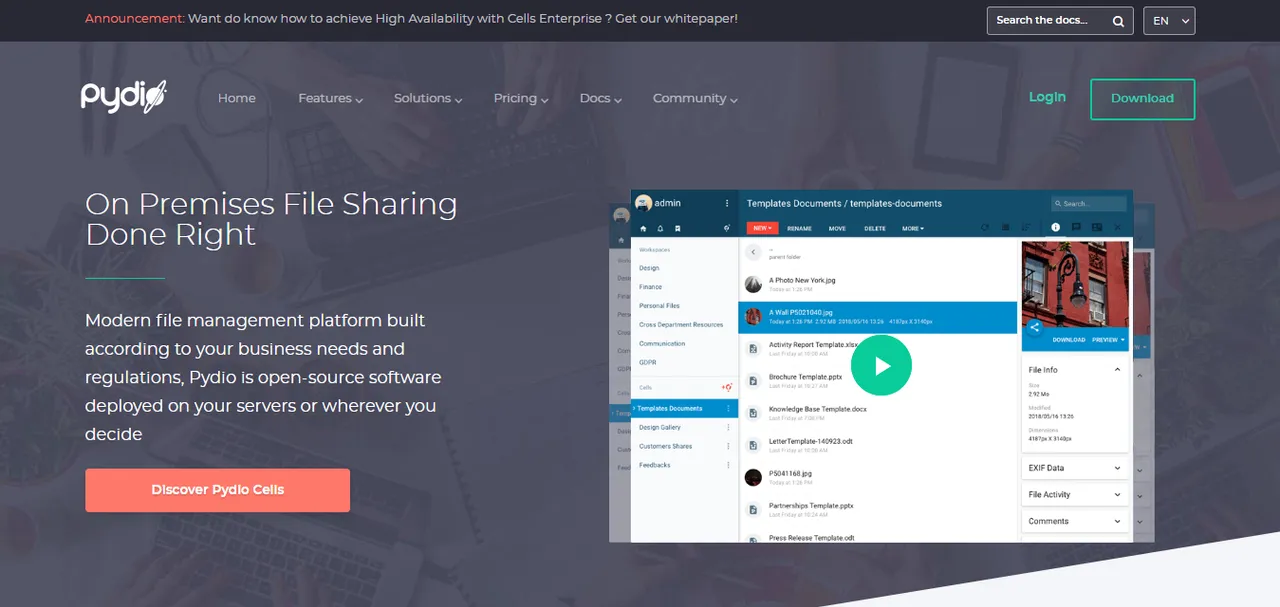This screenshot has height=607, width=1280.
Task: Click the search magnifier icon in docs search
Action: coord(1118,20)
